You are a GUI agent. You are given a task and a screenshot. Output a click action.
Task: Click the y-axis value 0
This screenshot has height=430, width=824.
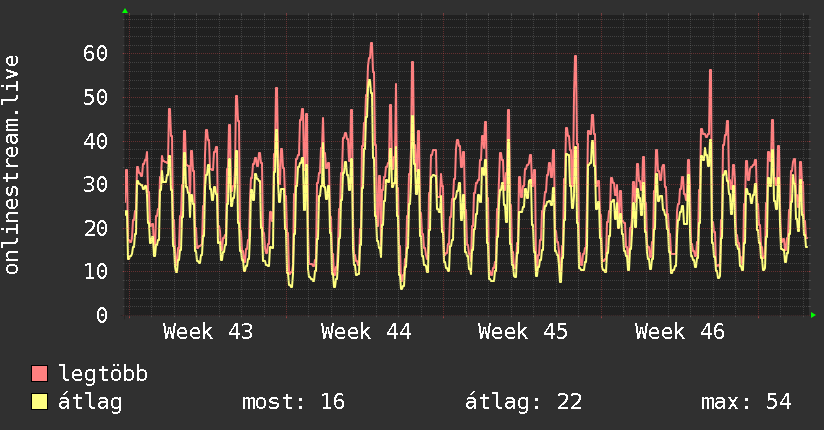click(x=102, y=315)
